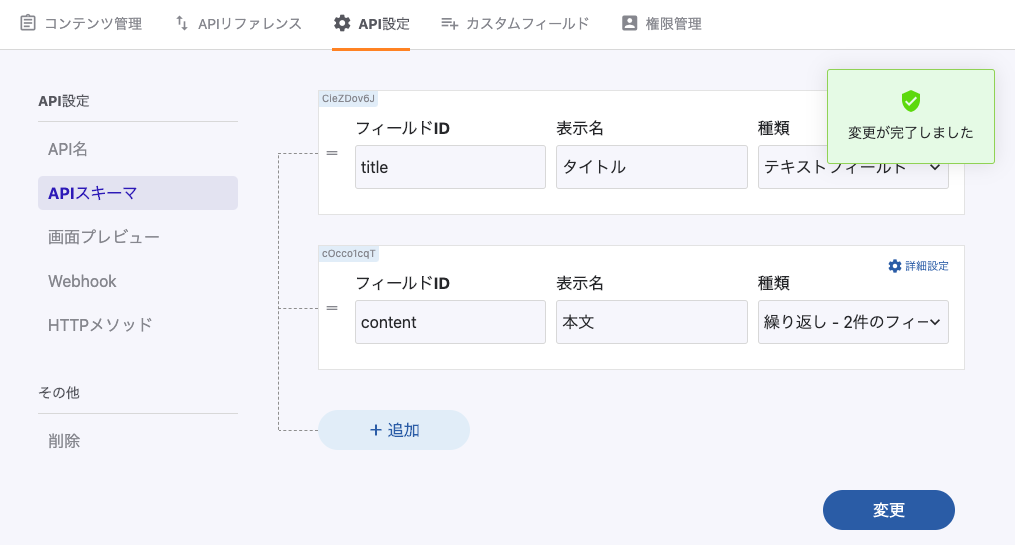Click the フィールドID input containing "title"
This screenshot has height=545, width=1015.
450,167
